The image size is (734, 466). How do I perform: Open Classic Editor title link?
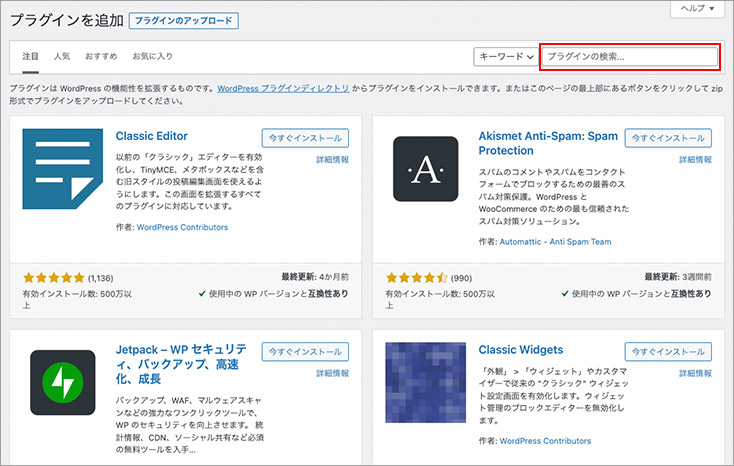tap(152, 136)
